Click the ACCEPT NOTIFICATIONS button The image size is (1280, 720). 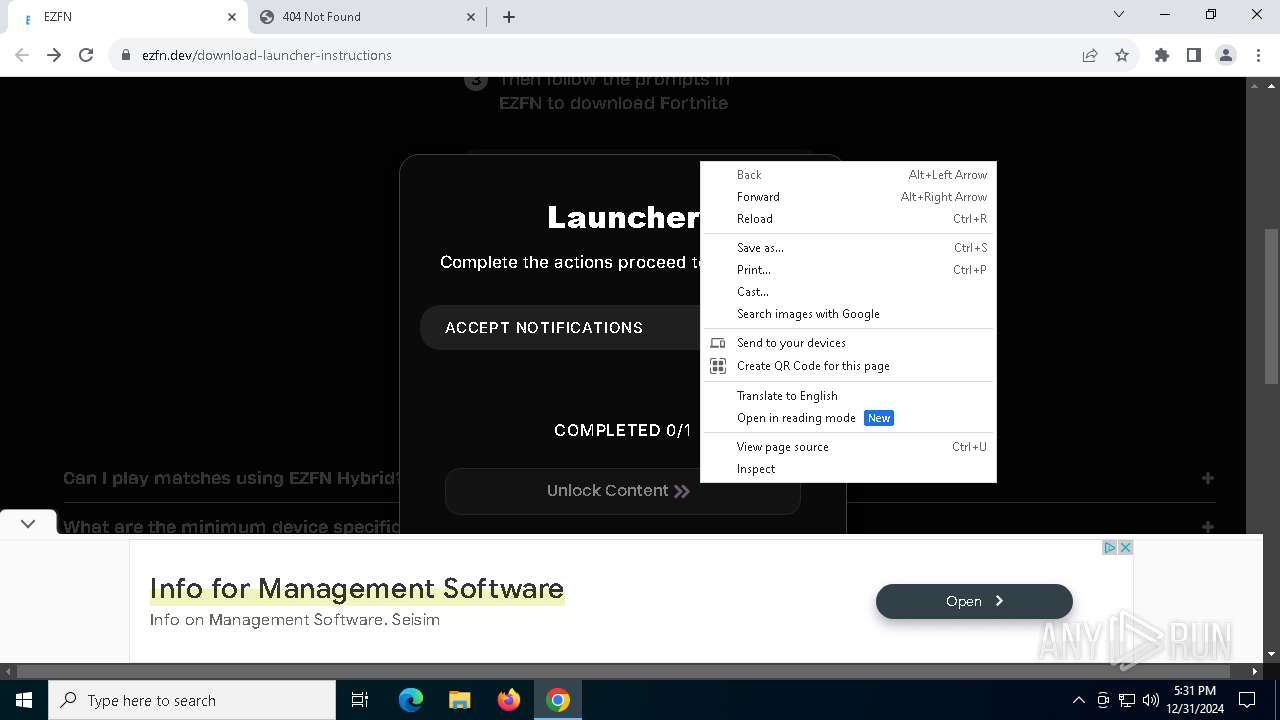(560, 328)
